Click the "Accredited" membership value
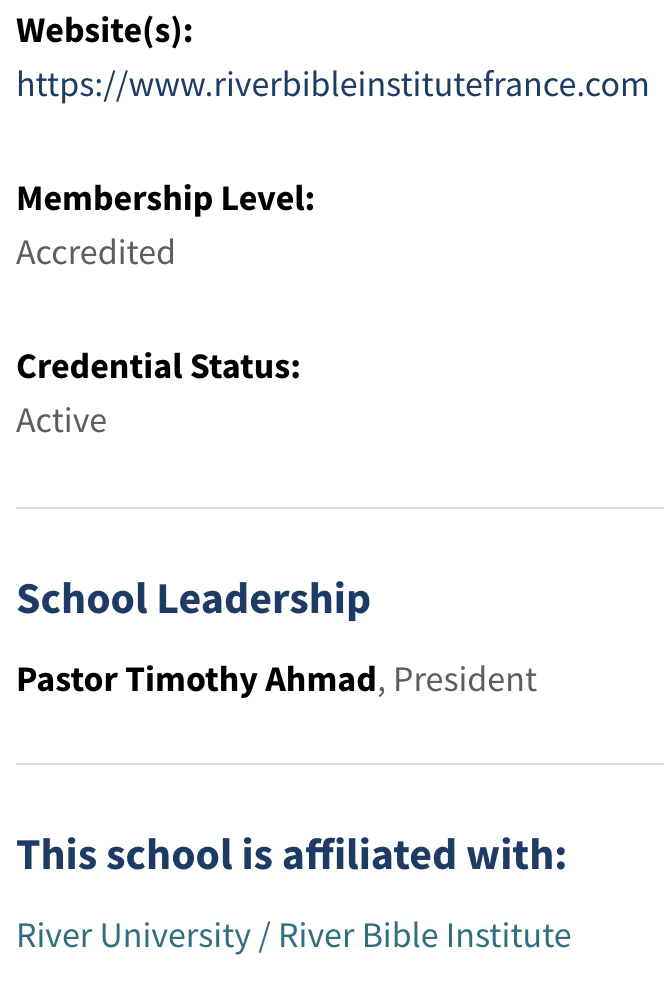 tap(96, 252)
